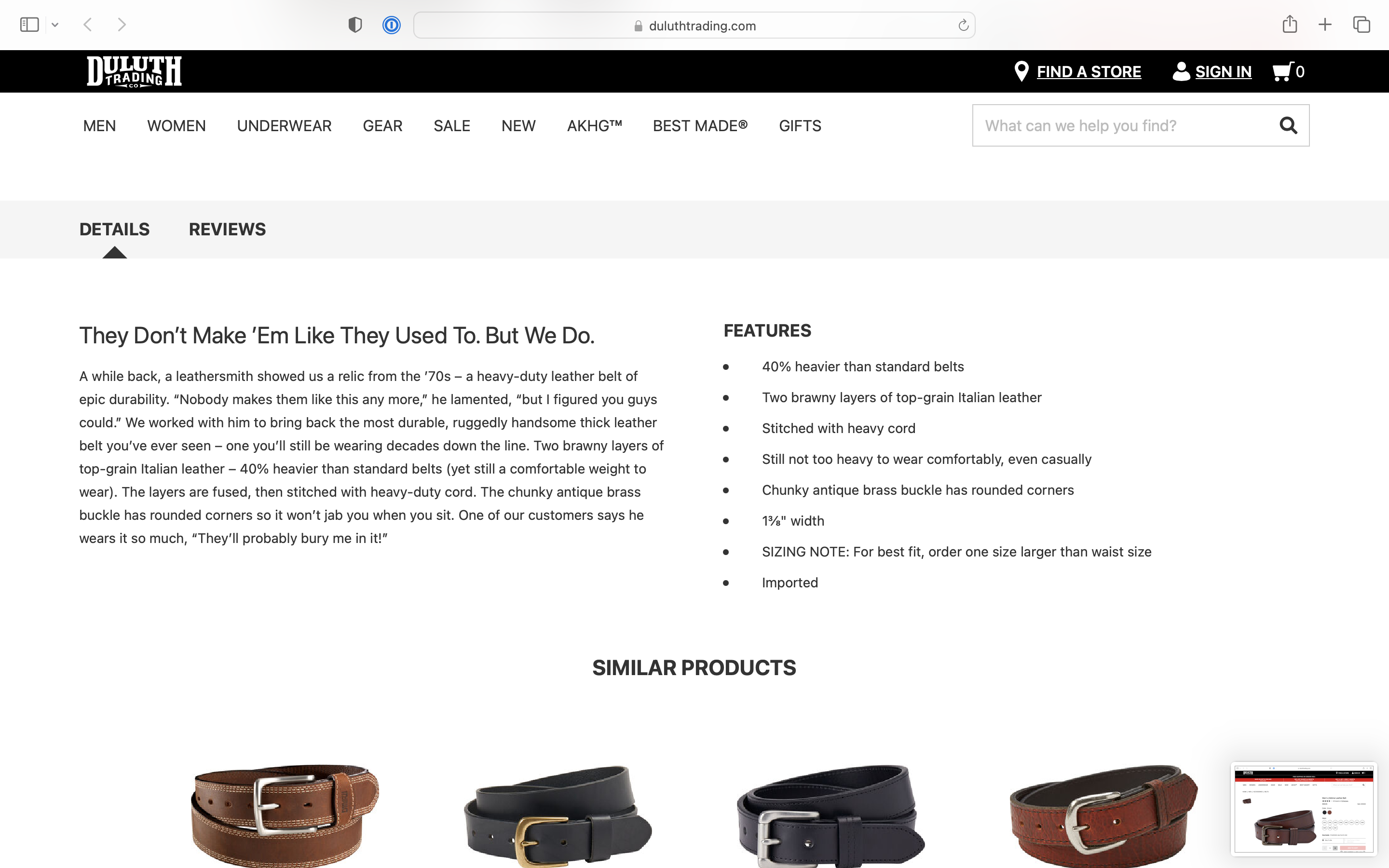Click the 1Password extension icon
Screen dimensions: 1389x868
click(392, 25)
